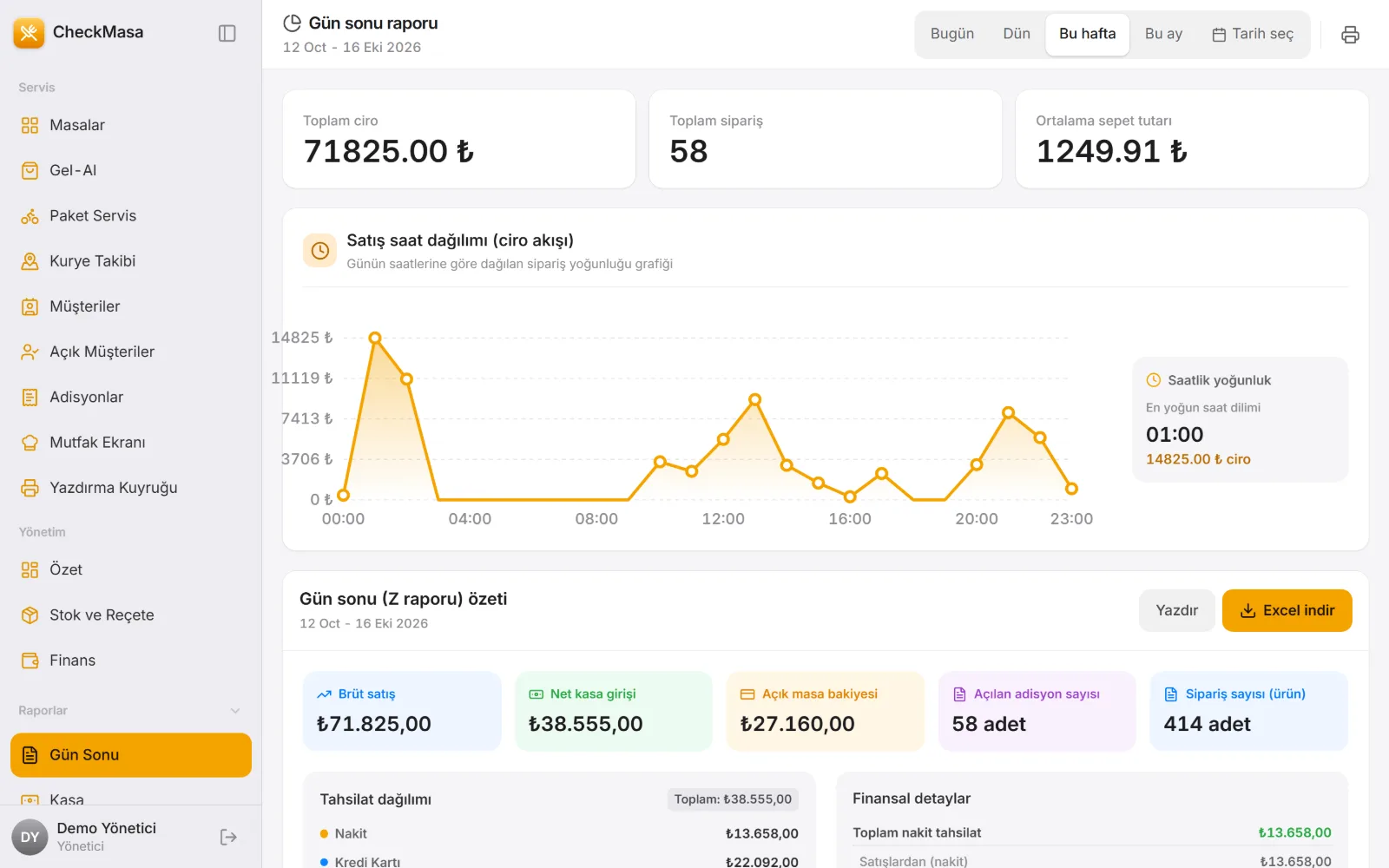Open Gün Sonu report menu item
The width and height of the screenshot is (1389, 868).
coord(131,755)
